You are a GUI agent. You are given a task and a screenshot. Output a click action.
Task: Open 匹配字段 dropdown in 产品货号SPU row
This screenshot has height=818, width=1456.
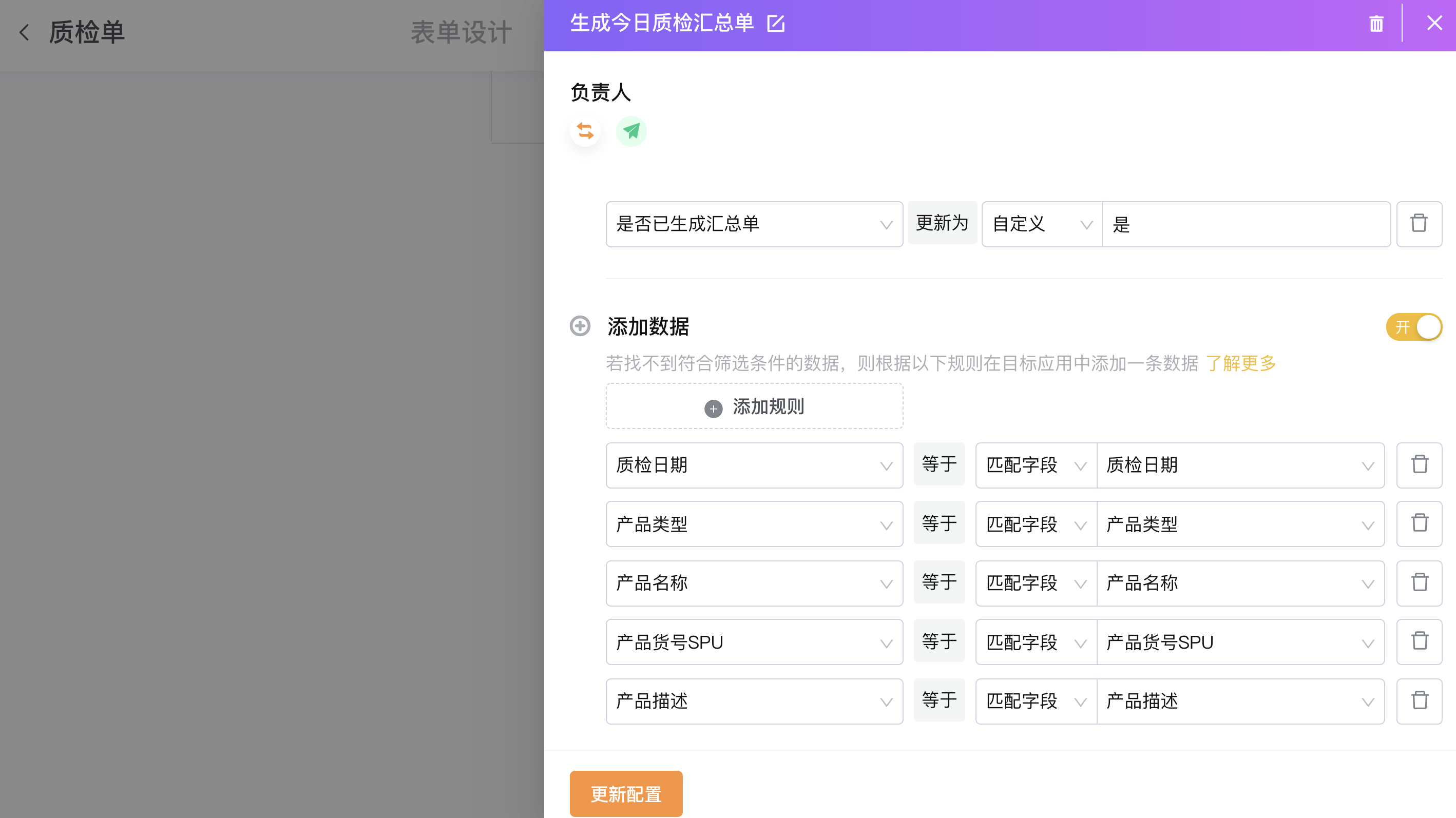pos(1036,642)
